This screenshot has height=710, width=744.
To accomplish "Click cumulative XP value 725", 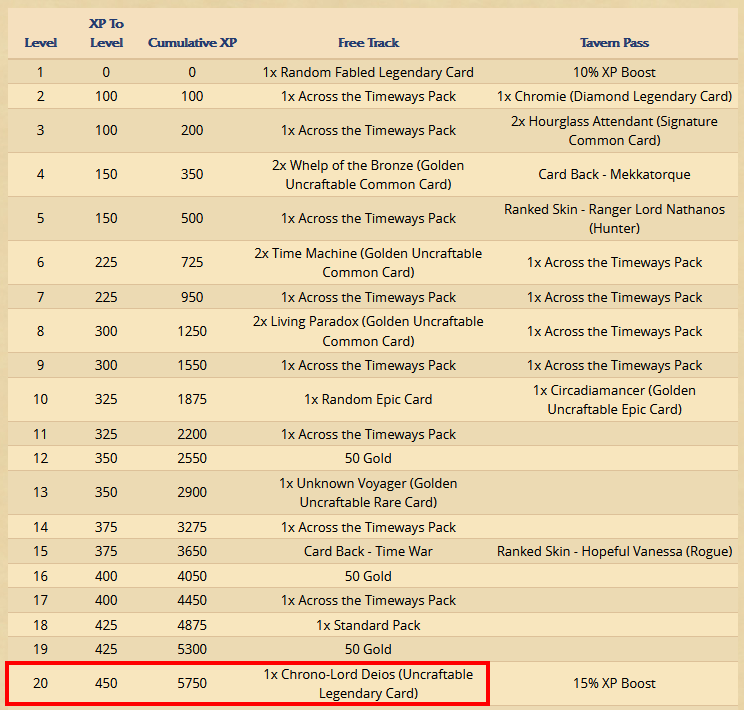I will pyautogui.click(x=192, y=262).
